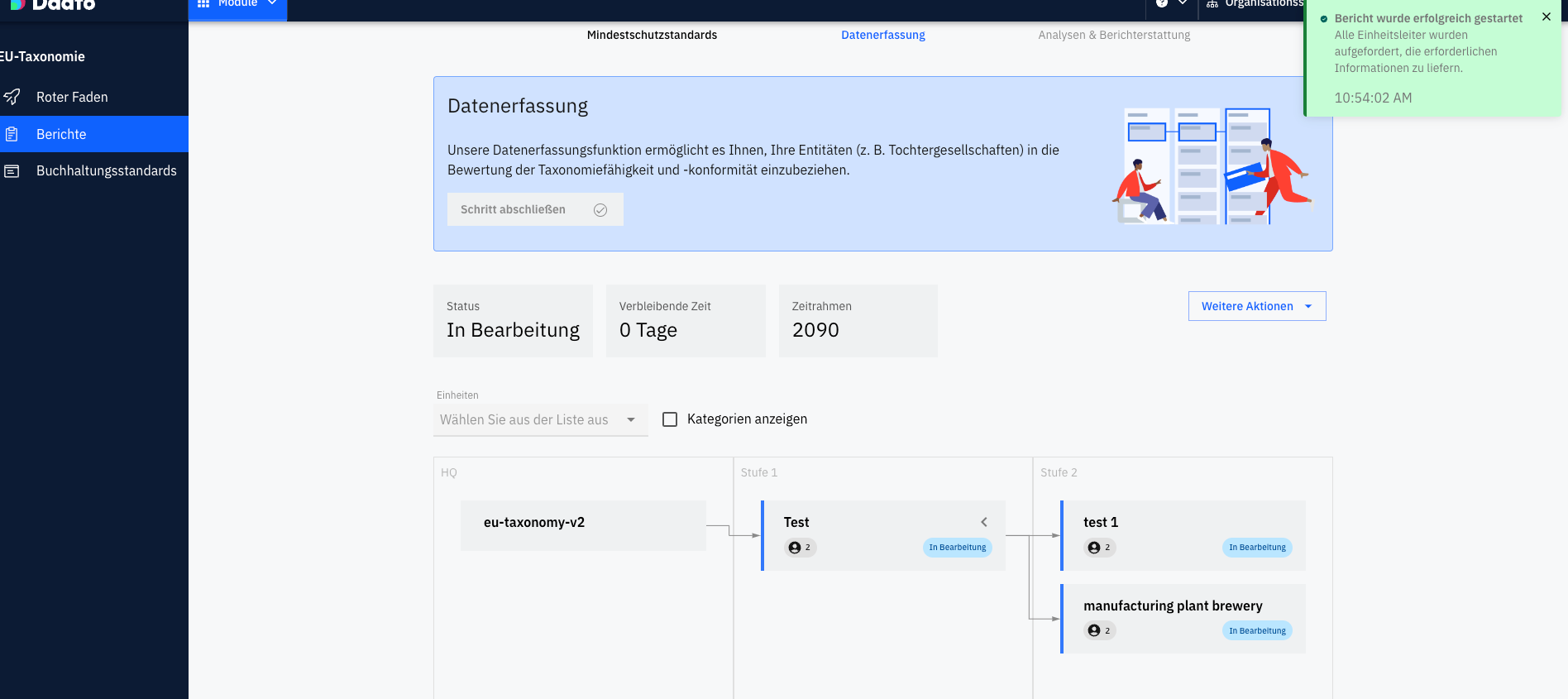Click the Stufe 1 column header
The width and height of the screenshot is (1568, 699).
click(759, 472)
